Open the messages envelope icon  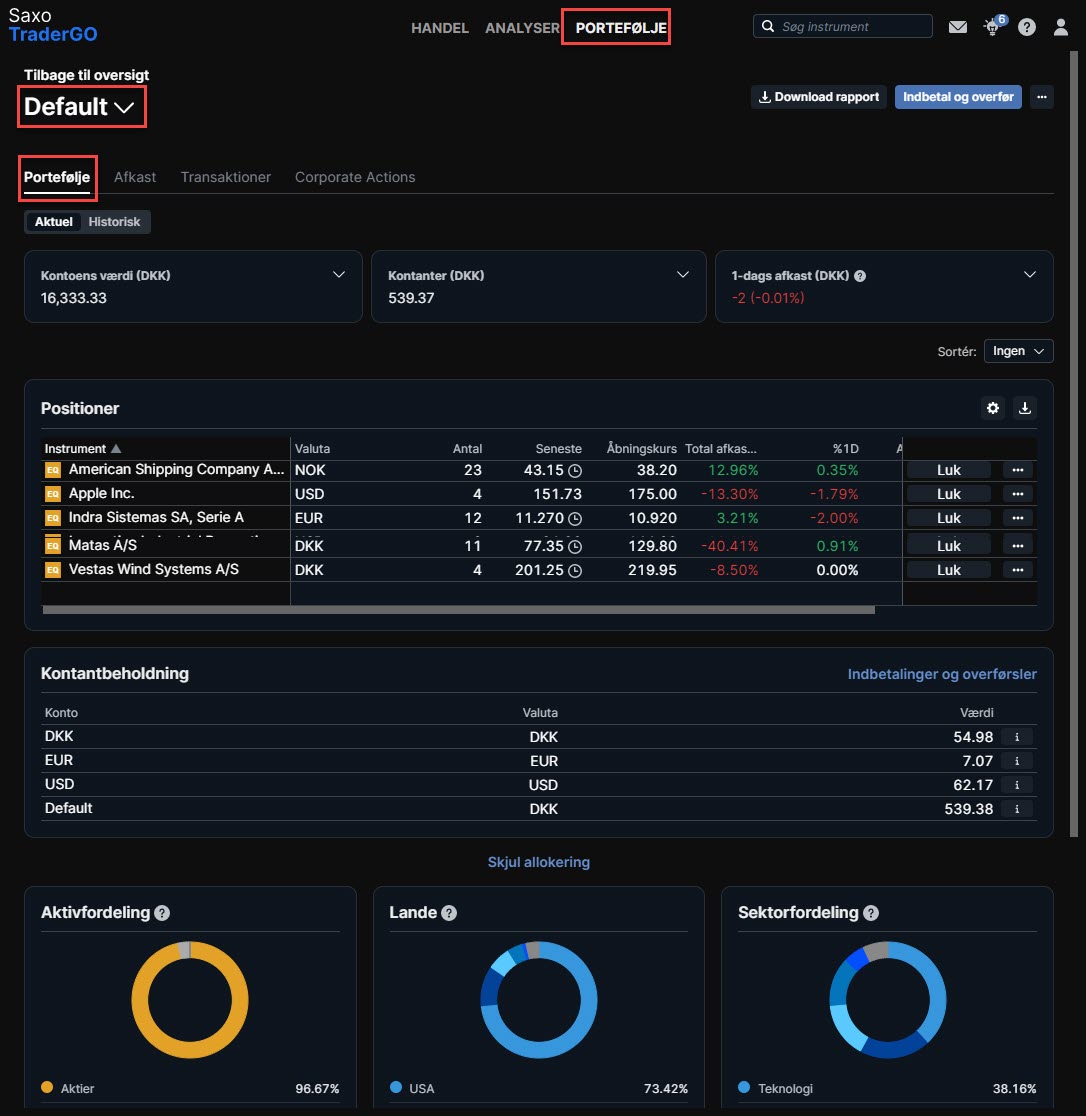958,27
